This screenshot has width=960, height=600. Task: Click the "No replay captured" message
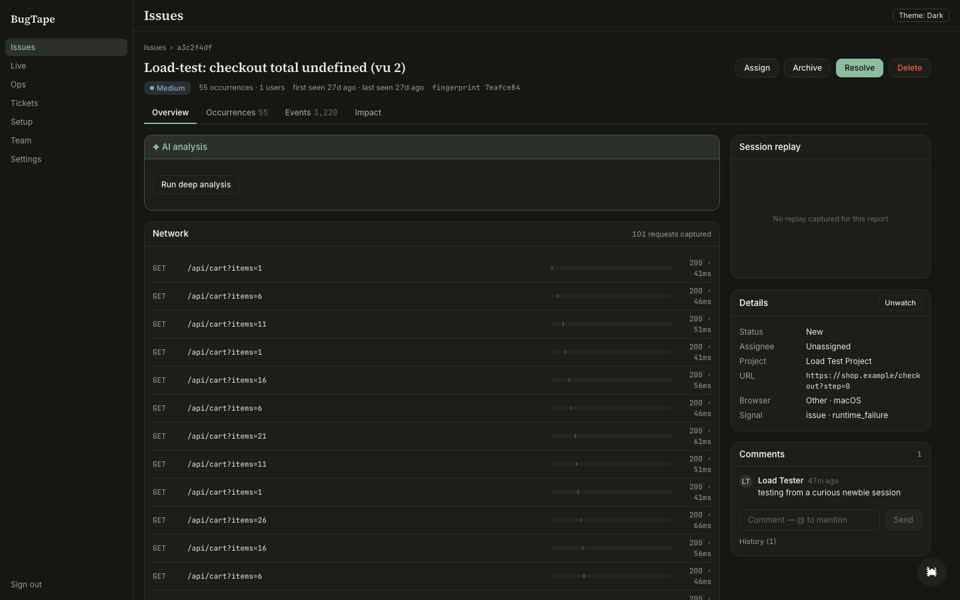click(830, 219)
